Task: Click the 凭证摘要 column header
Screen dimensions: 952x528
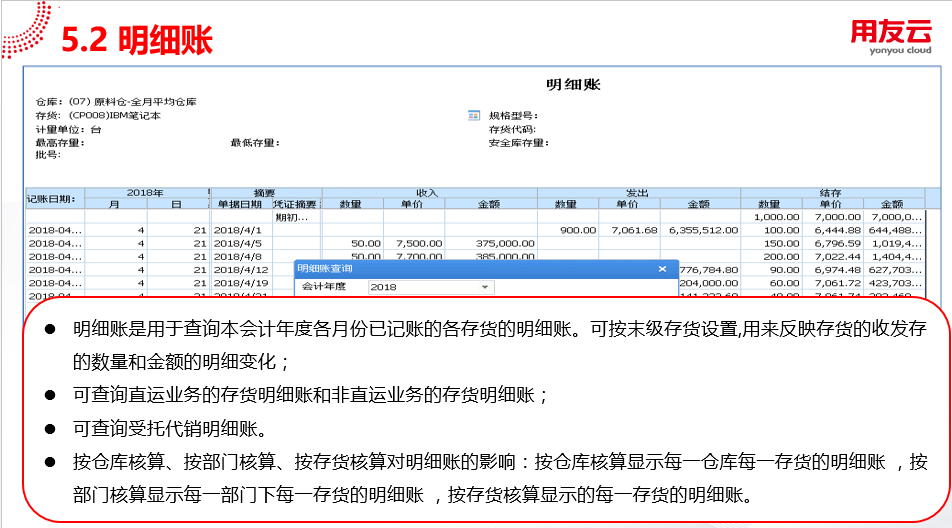Action: [296, 204]
